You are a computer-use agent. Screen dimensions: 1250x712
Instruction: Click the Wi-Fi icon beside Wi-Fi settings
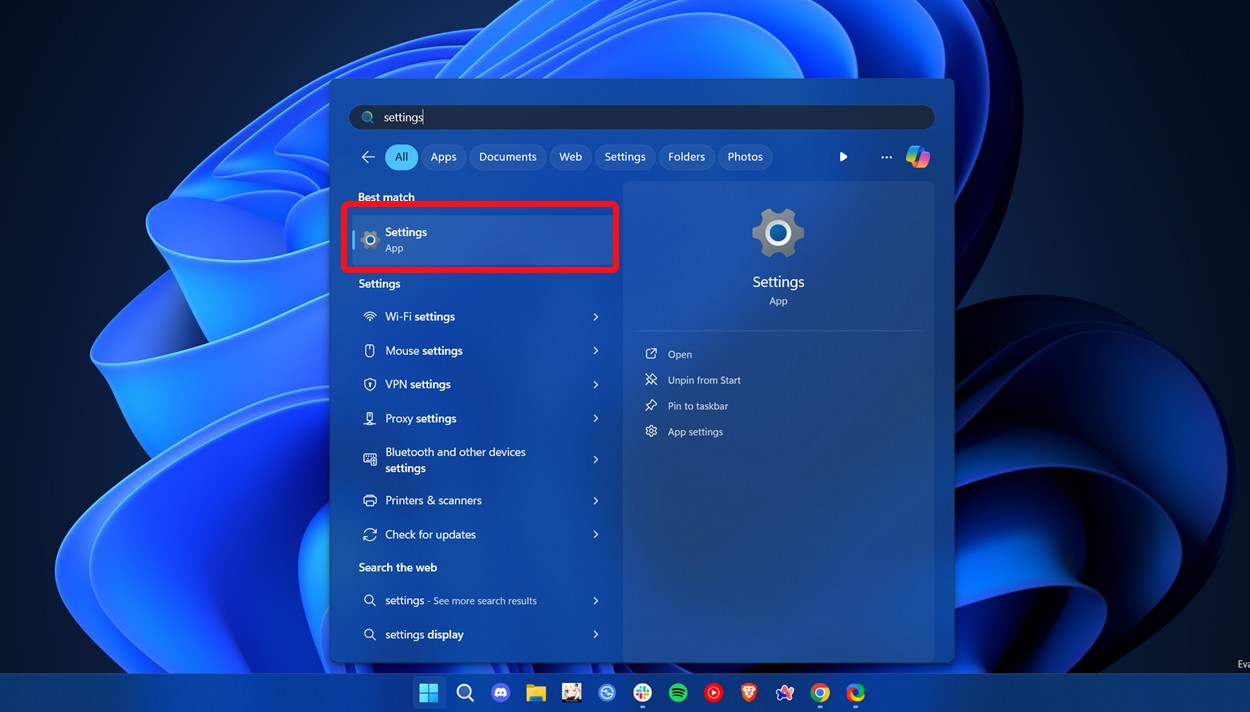pos(370,317)
